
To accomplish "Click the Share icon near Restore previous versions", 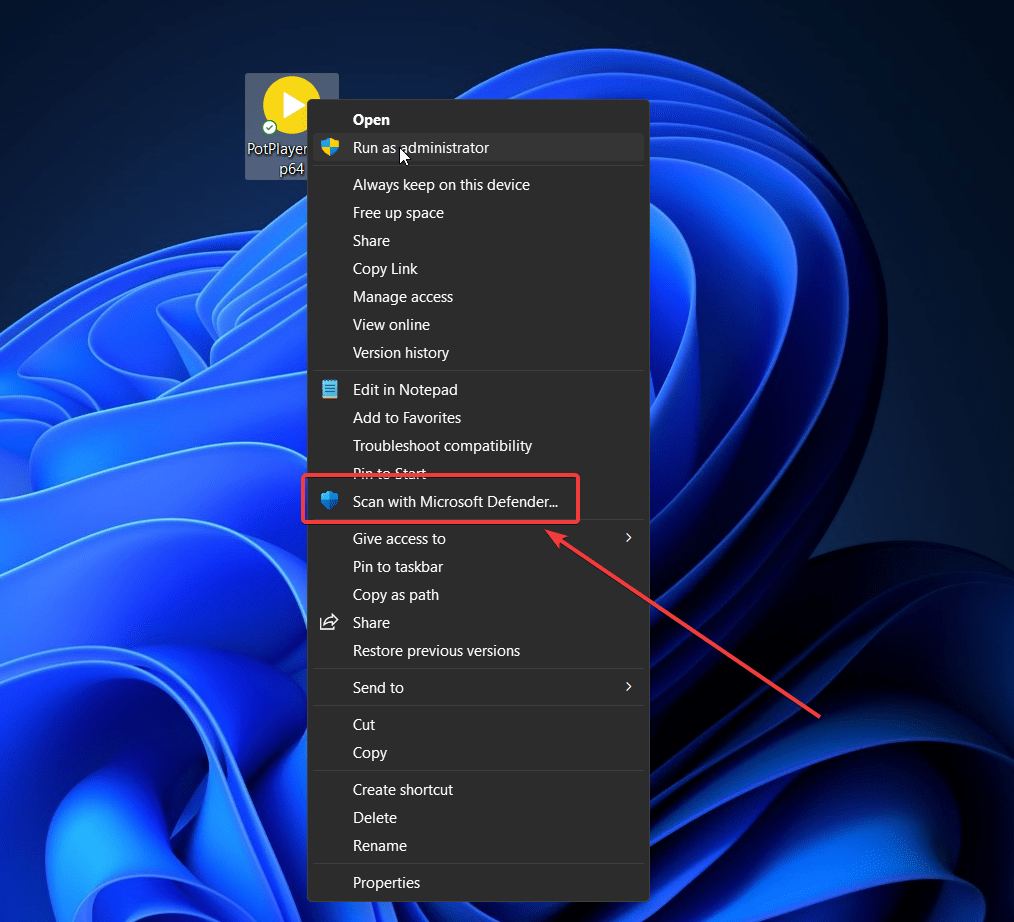I will (x=330, y=622).
